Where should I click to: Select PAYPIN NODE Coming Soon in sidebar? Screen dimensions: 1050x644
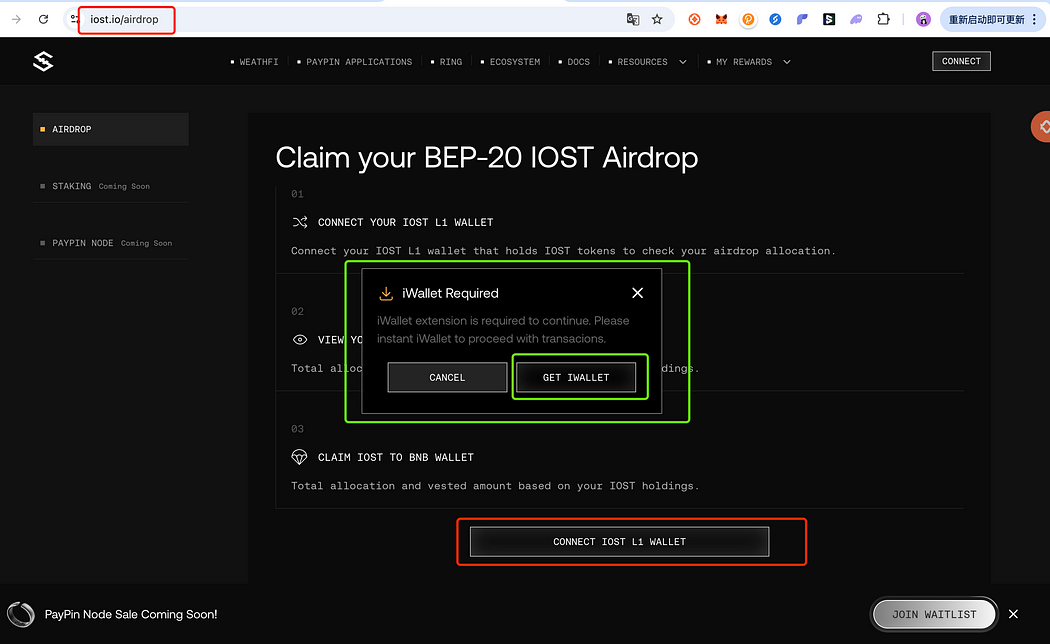click(x=110, y=243)
